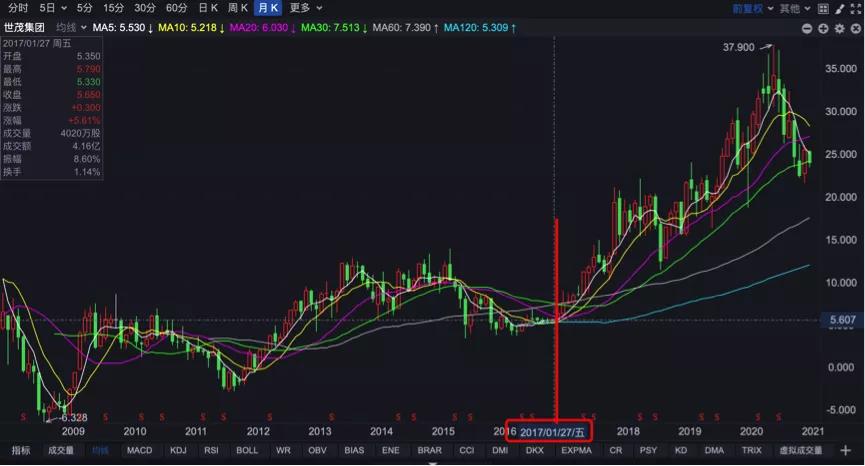The height and width of the screenshot is (466, 865).
Task: Expand the 5日 period dropdown arrow
Action: click(x=64, y=8)
